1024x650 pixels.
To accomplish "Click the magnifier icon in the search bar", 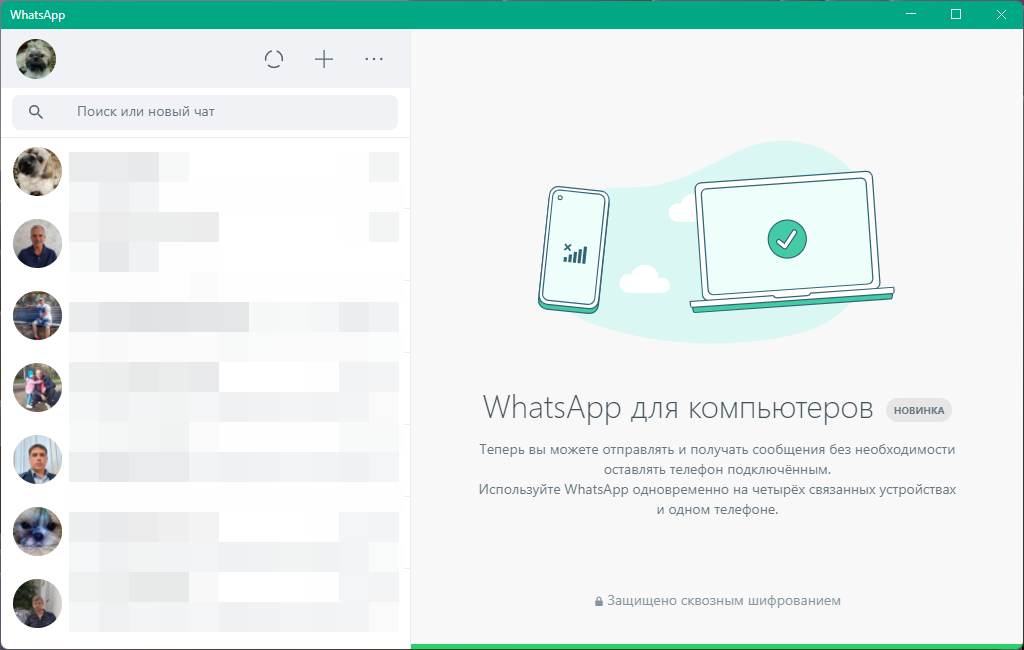I will tap(36, 112).
